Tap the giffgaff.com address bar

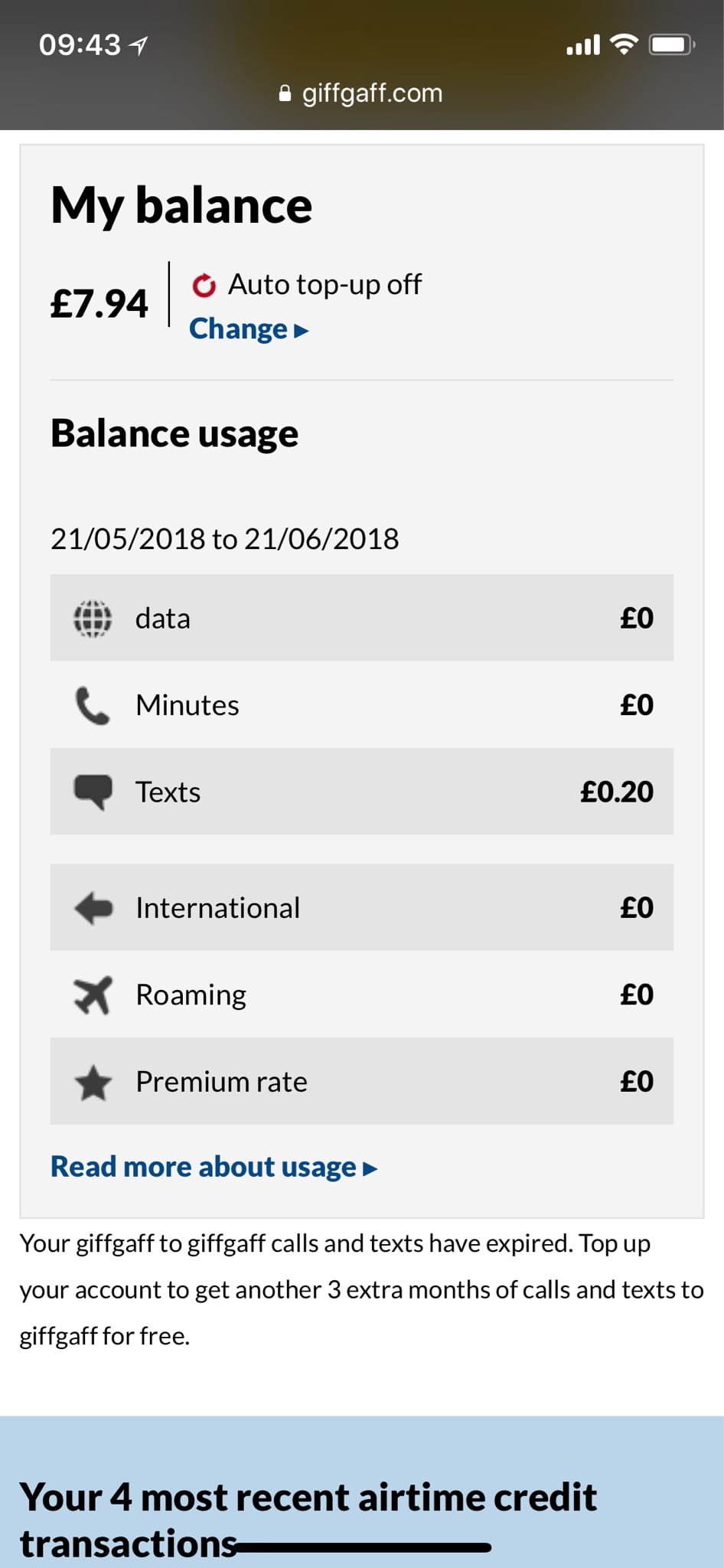361,93
